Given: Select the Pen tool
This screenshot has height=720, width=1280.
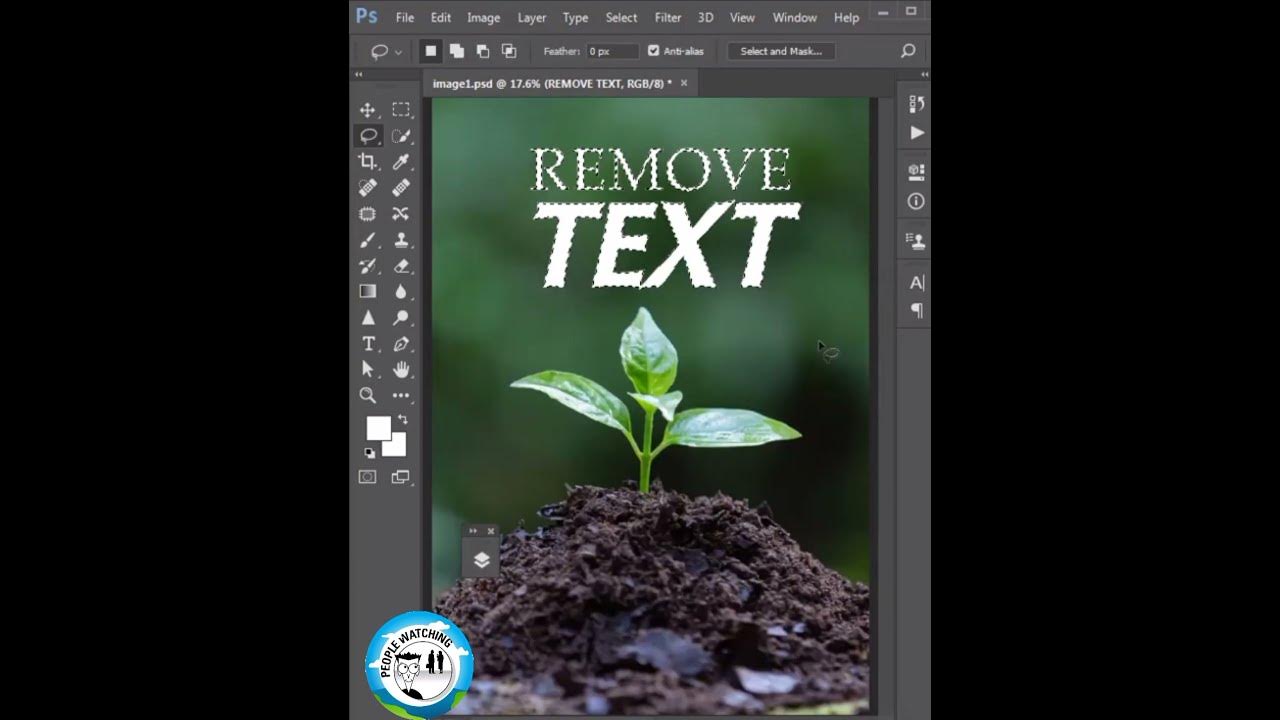Looking at the screenshot, I should (x=401, y=344).
